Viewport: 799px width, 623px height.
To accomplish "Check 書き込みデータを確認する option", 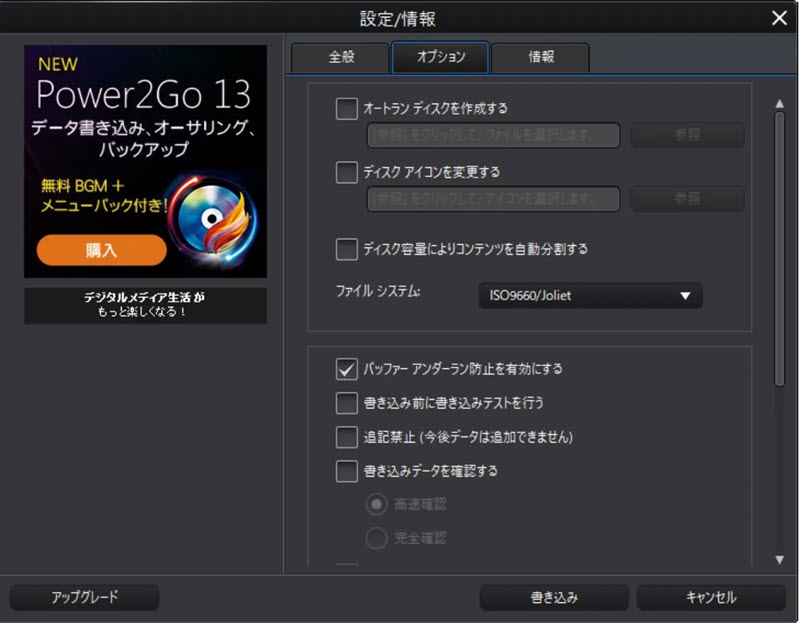I will click(x=347, y=471).
